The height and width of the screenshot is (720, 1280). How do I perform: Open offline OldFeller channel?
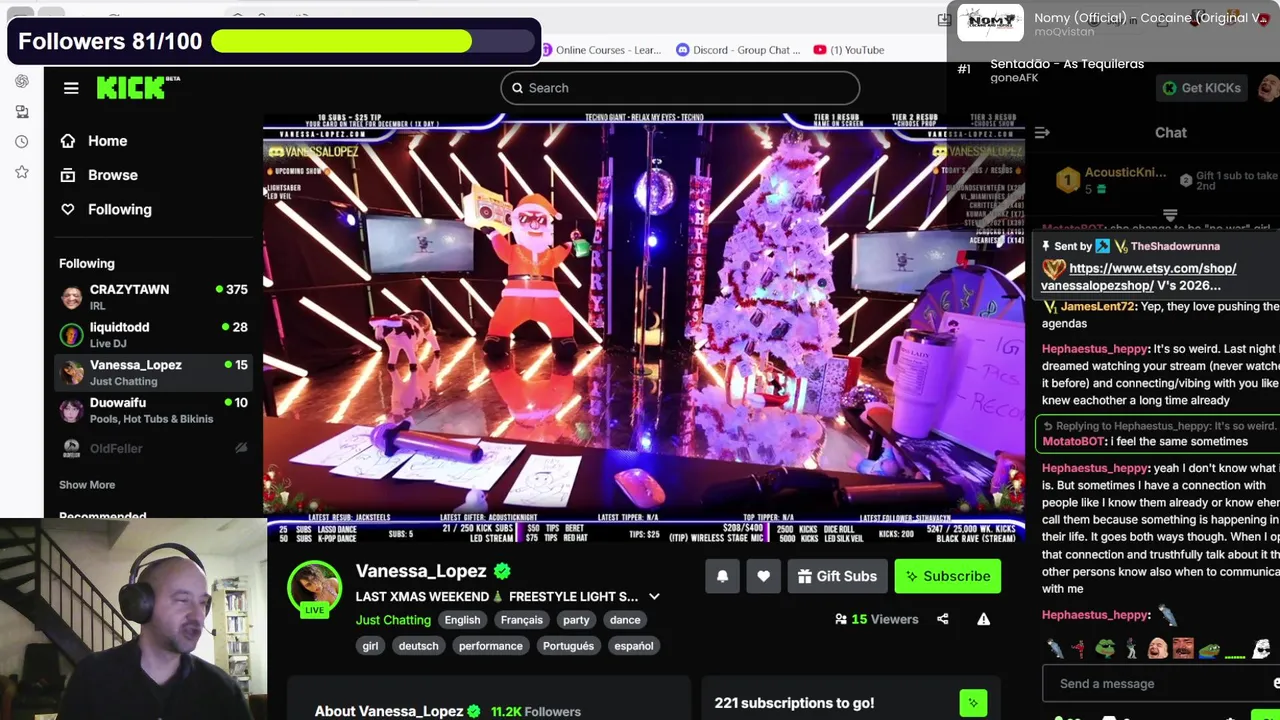(153, 448)
